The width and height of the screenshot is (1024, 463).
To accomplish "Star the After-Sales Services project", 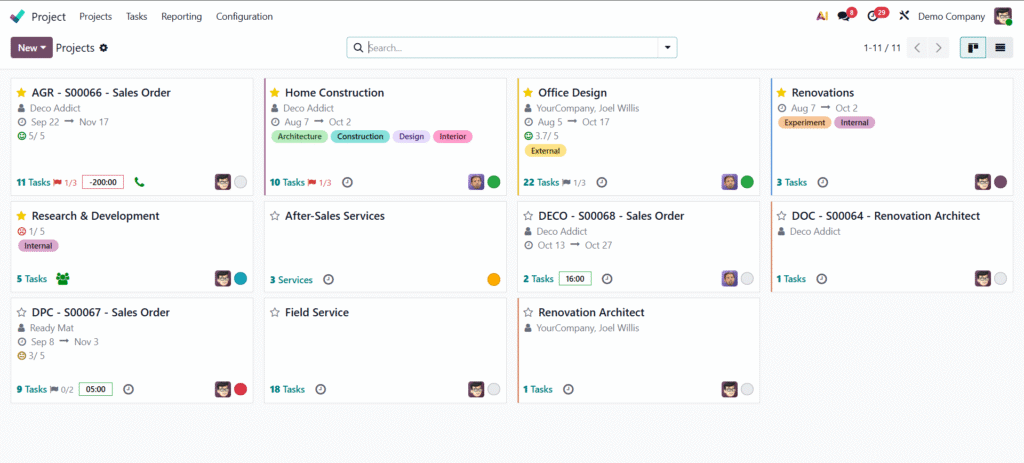I will click(275, 216).
